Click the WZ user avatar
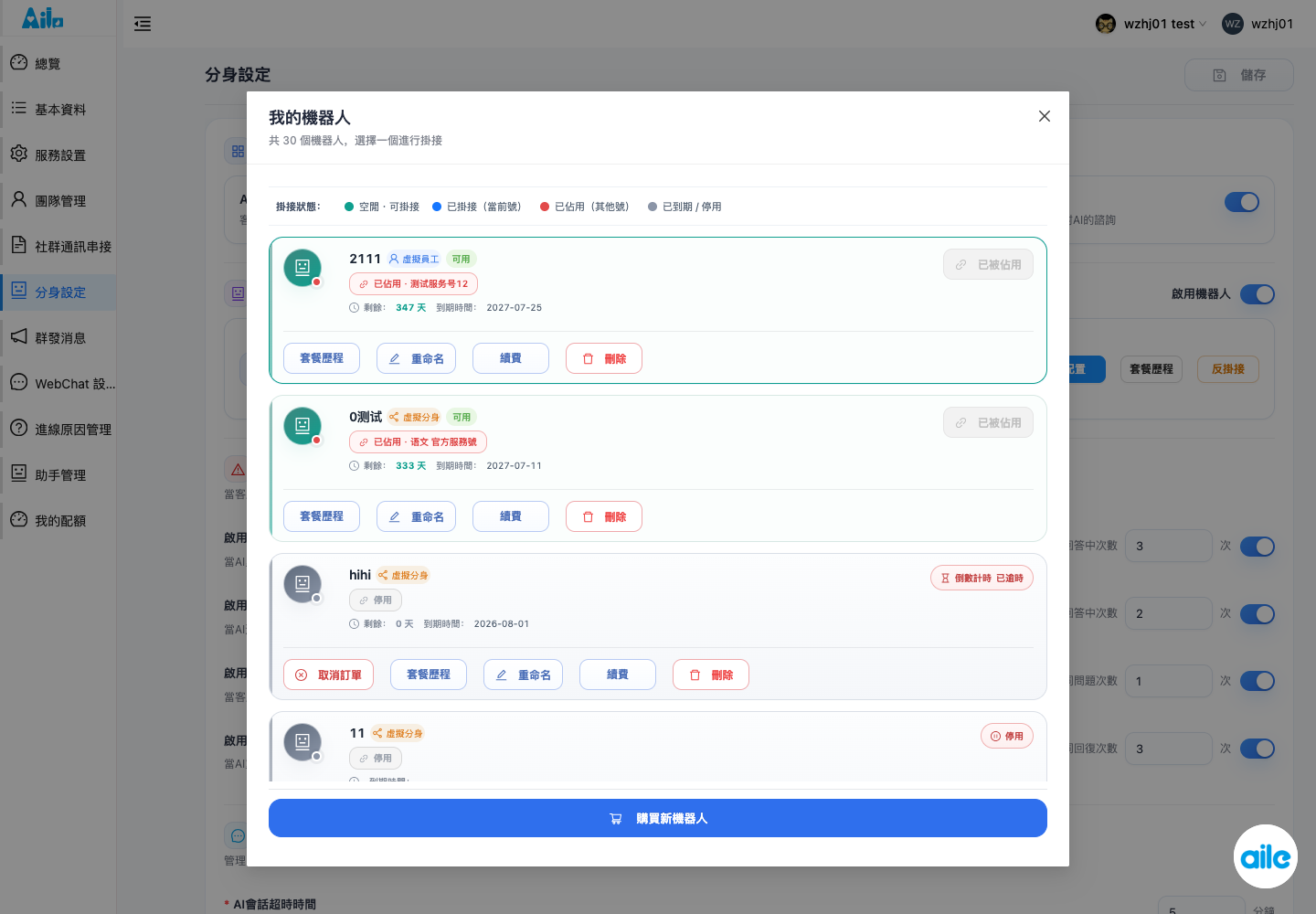Viewport: 1316px width, 914px height. tap(1233, 24)
